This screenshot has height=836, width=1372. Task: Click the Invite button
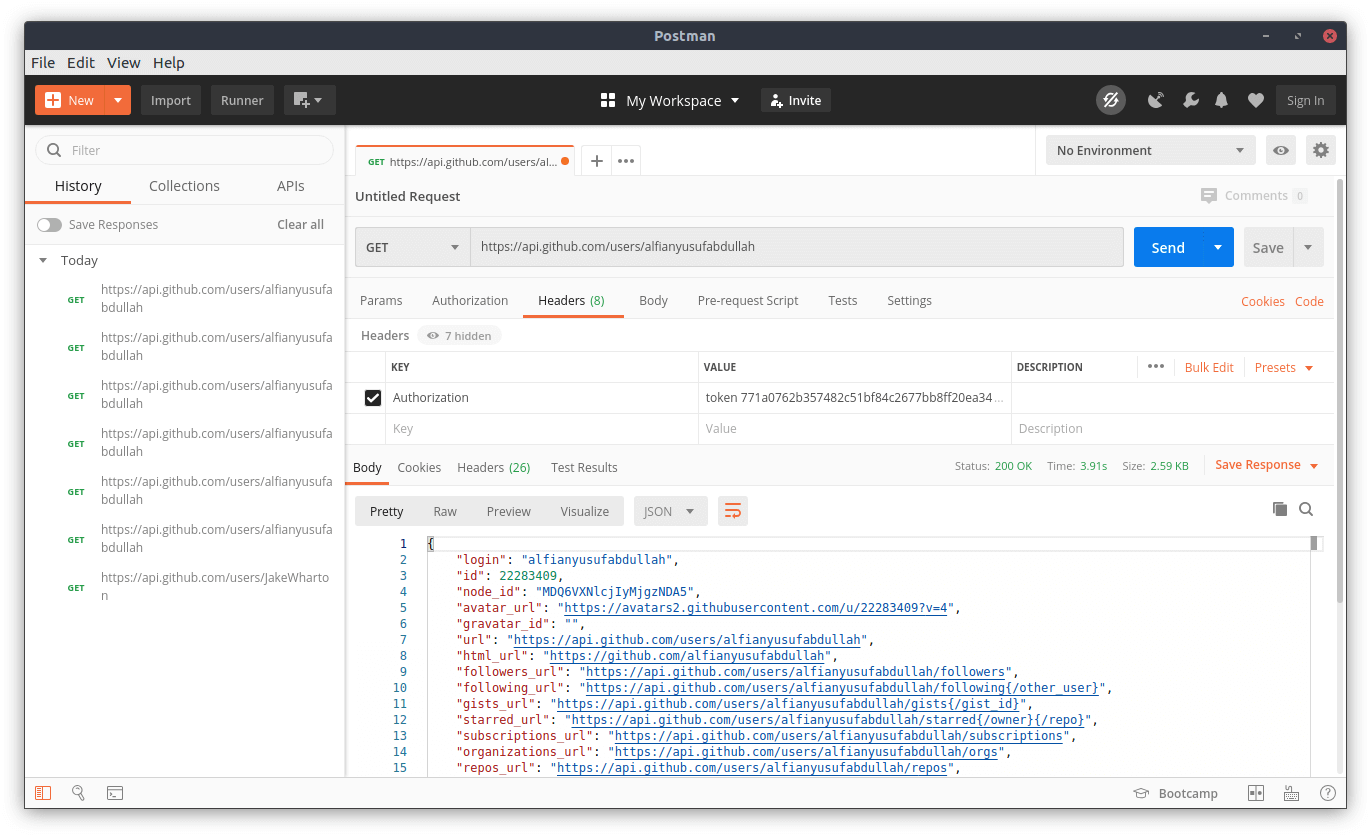tap(796, 100)
